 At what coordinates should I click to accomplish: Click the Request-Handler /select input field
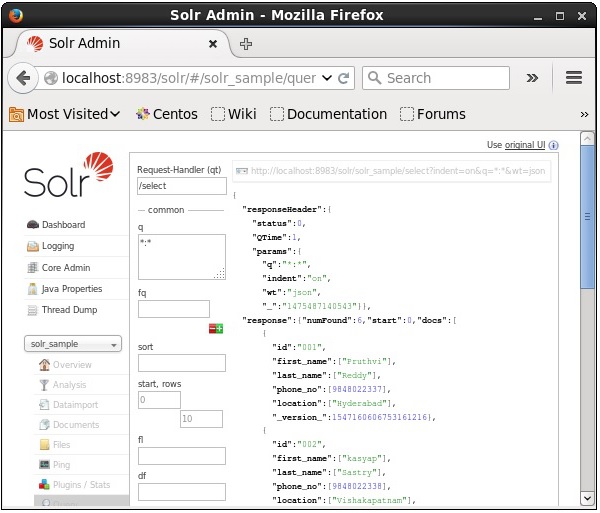click(181, 186)
